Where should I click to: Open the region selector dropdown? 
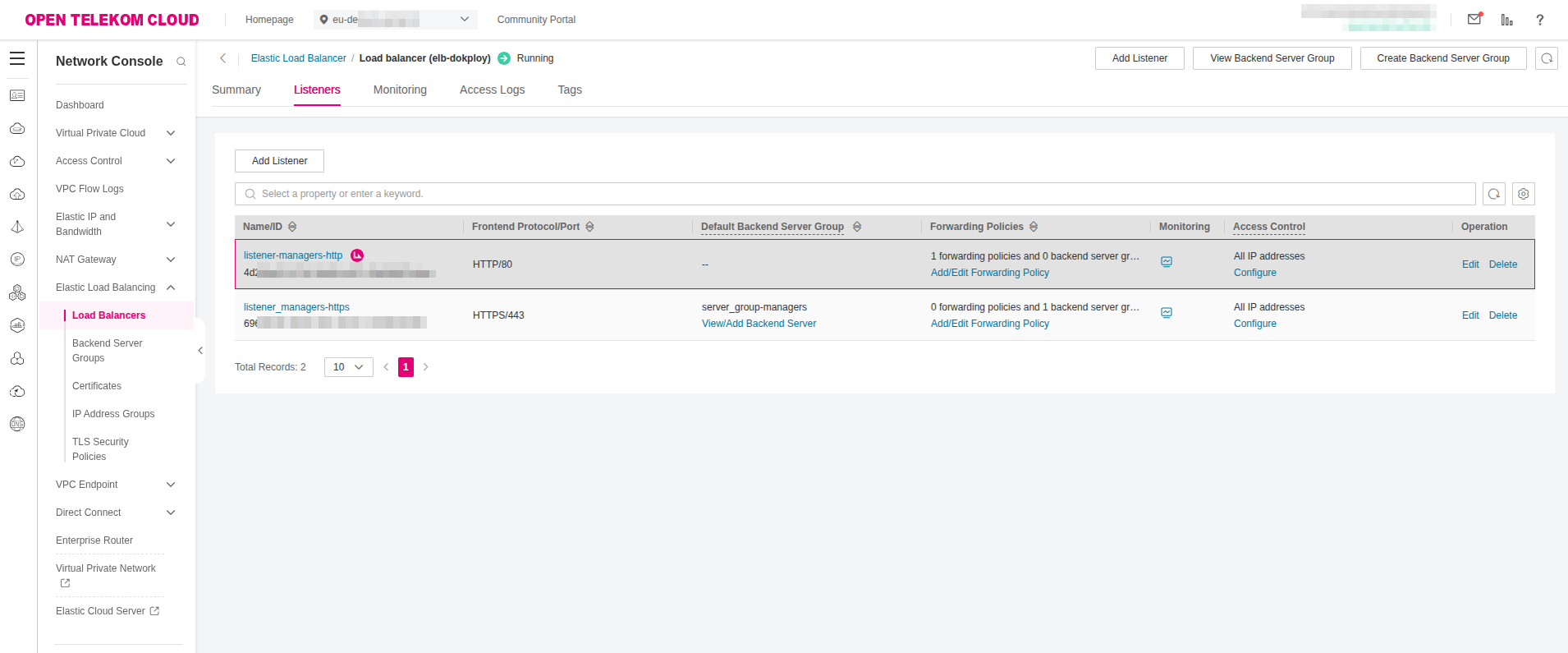(395, 20)
